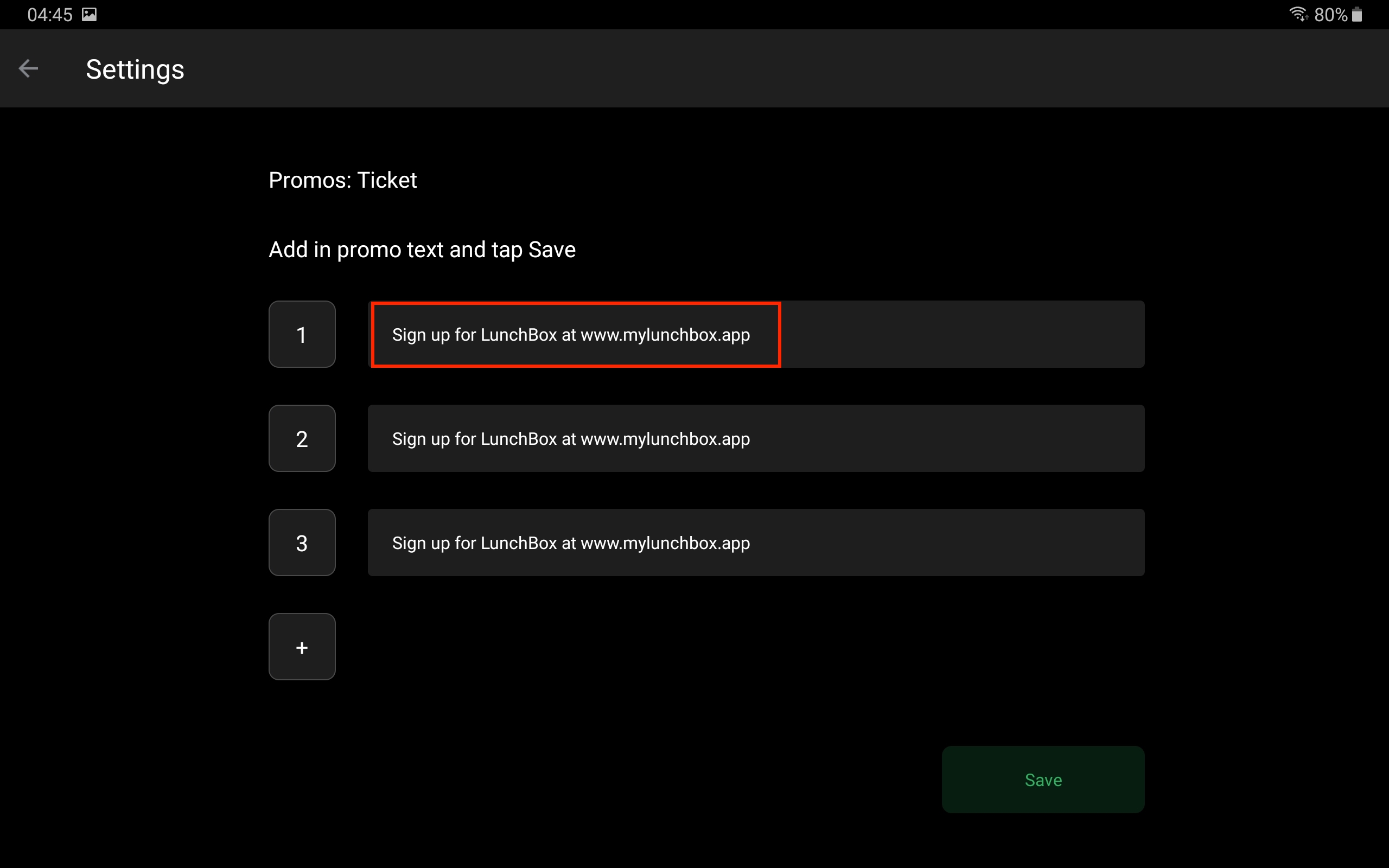Tap the 80% battery percentage
The height and width of the screenshot is (868, 1389).
[x=1330, y=14]
